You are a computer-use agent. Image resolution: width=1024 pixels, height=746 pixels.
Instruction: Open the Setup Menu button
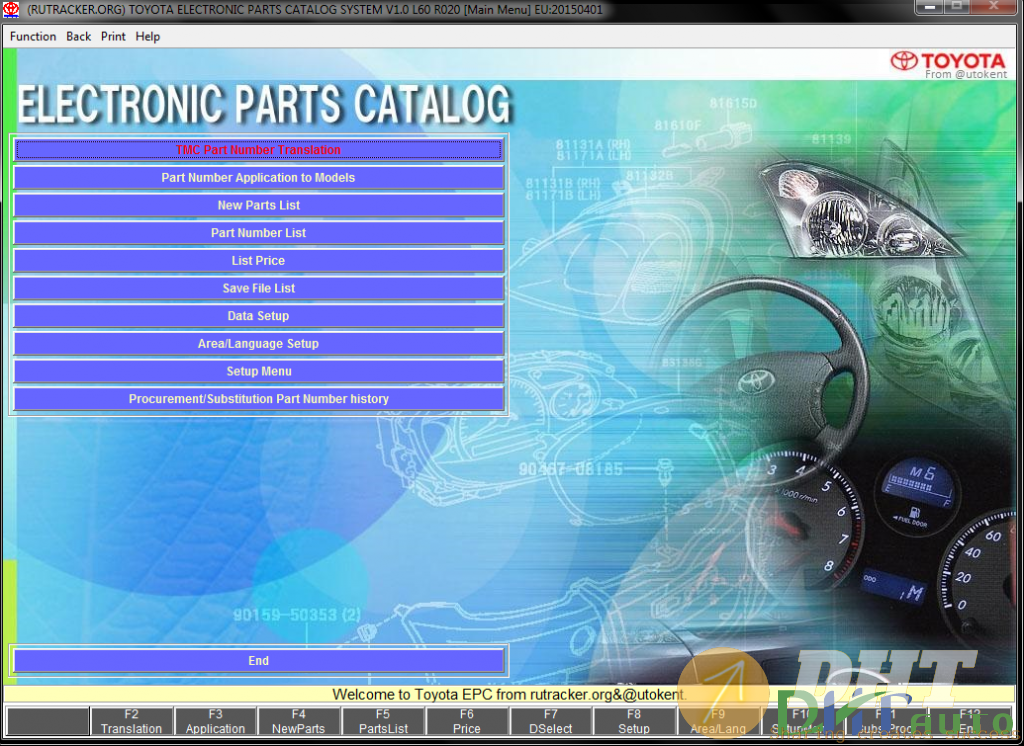tap(258, 371)
